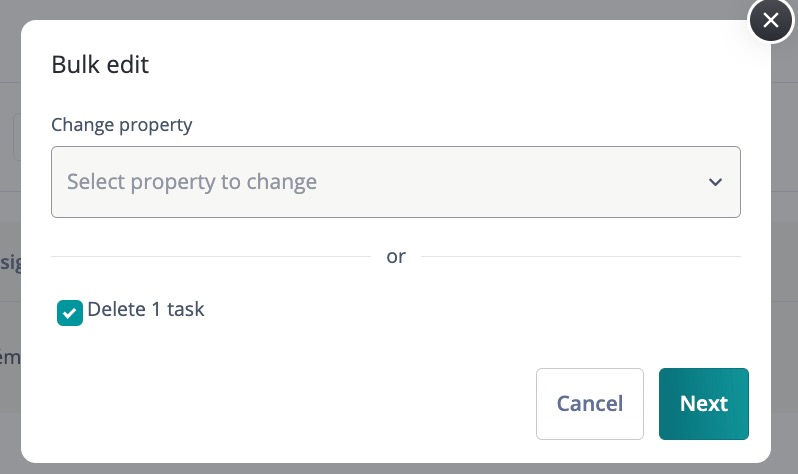Screen dimensions: 798x474
Task: Proceed with the teal Next button
Action: [x=703, y=404]
